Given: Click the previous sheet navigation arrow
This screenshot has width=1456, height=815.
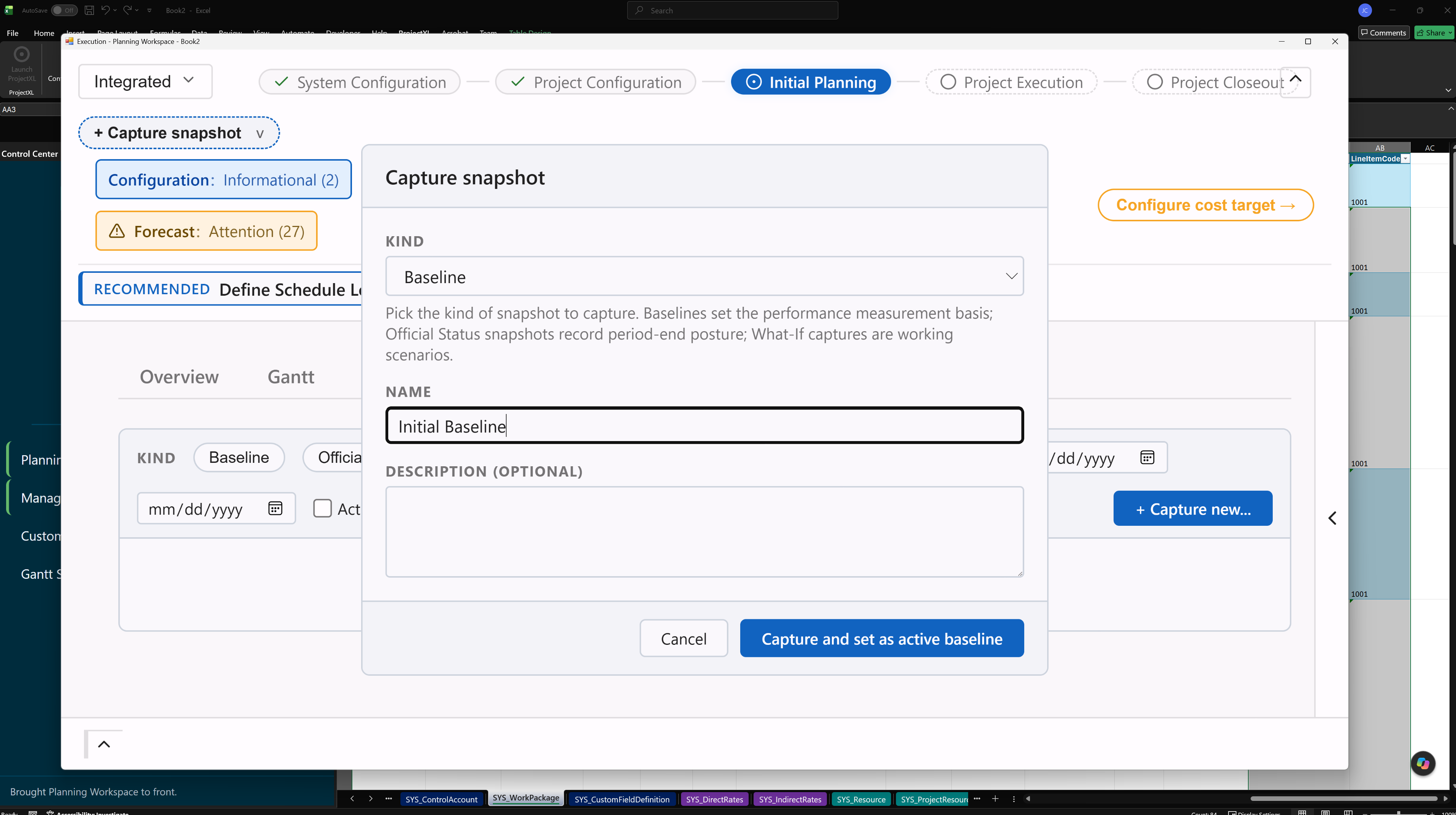Looking at the screenshot, I should [x=352, y=799].
